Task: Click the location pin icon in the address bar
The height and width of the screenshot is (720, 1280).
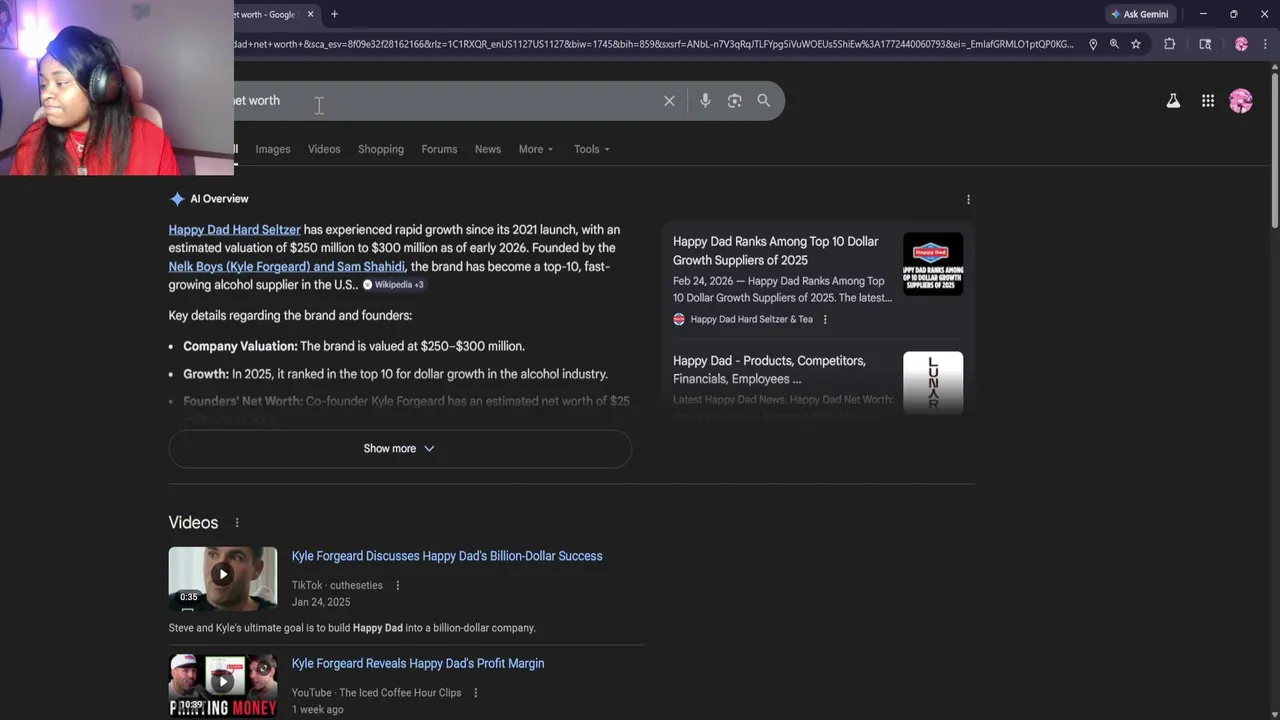Action: click(1093, 44)
